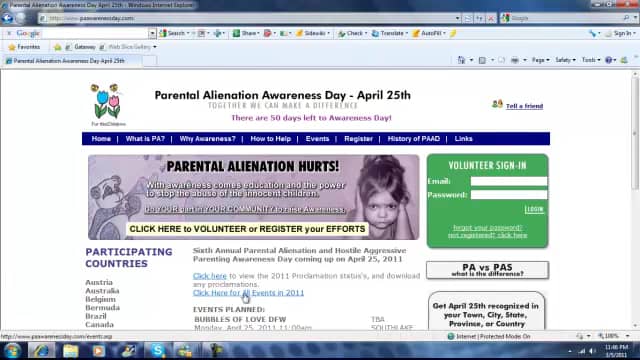Click the forgot your password link
The width and height of the screenshot is (640, 360).
[487, 228]
